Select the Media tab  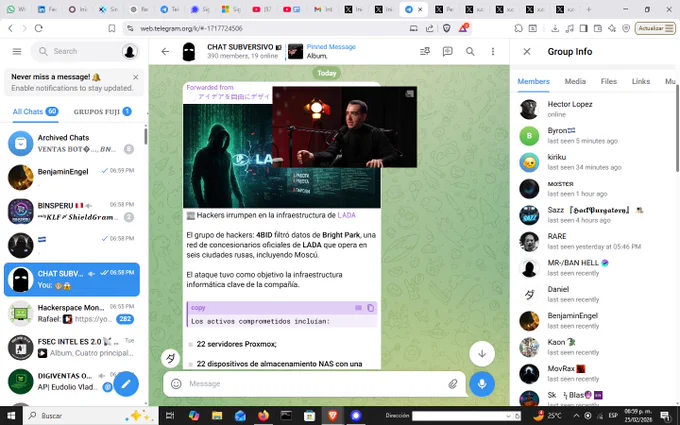[575, 82]
